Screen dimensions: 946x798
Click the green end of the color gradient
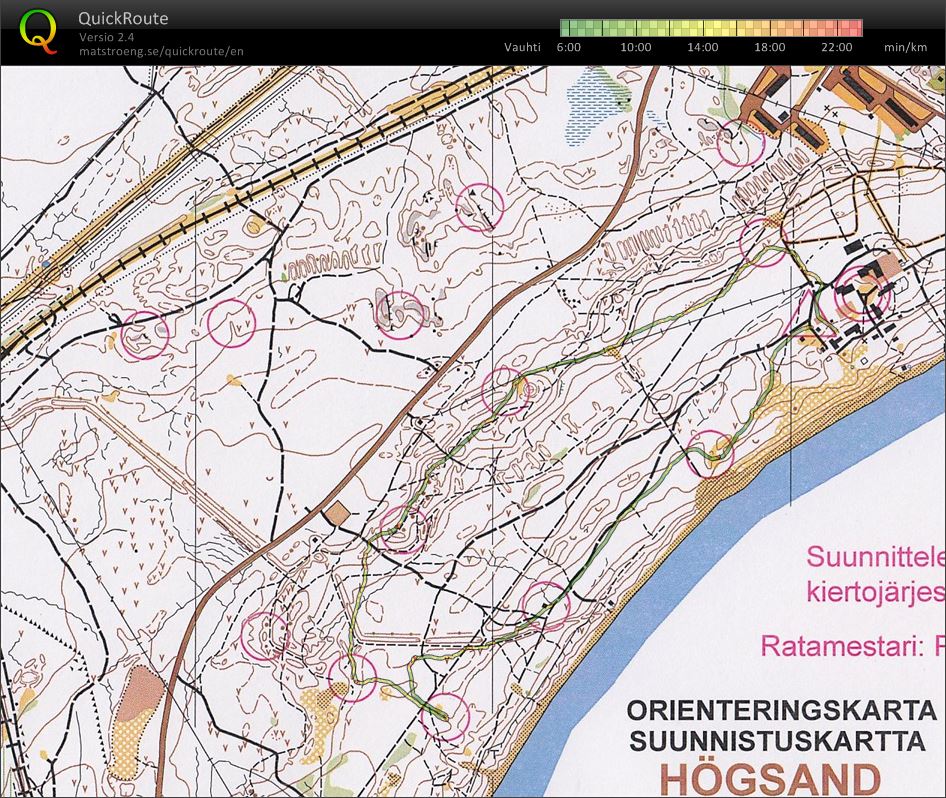568,28
